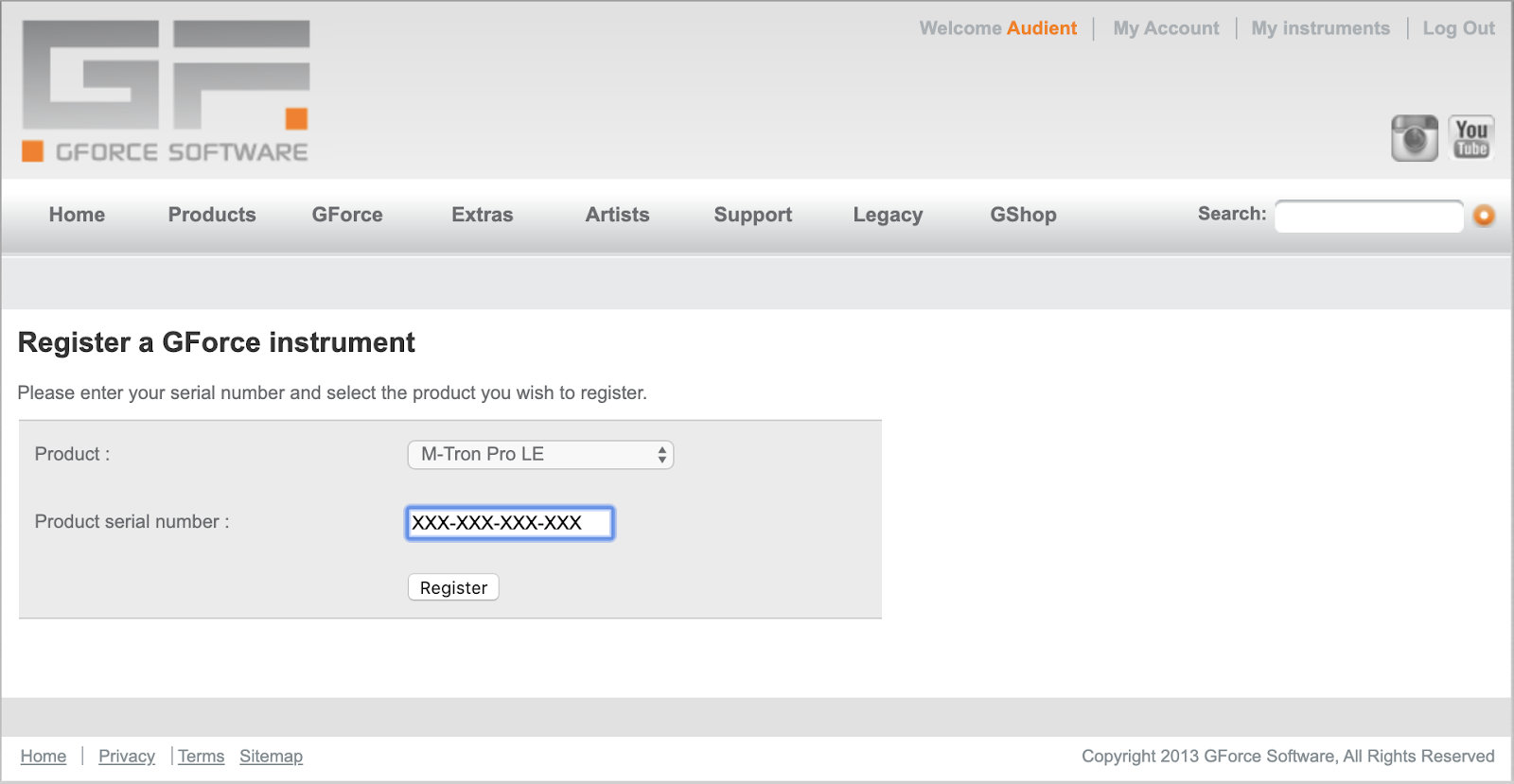Open the Support menu
The image size is (1514, 784).
tap(753, 215)
